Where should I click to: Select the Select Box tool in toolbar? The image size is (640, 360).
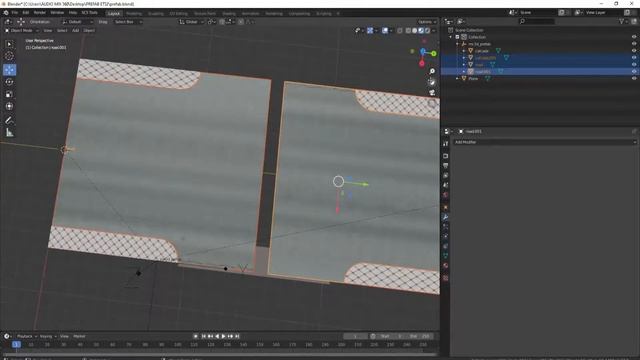9,44
